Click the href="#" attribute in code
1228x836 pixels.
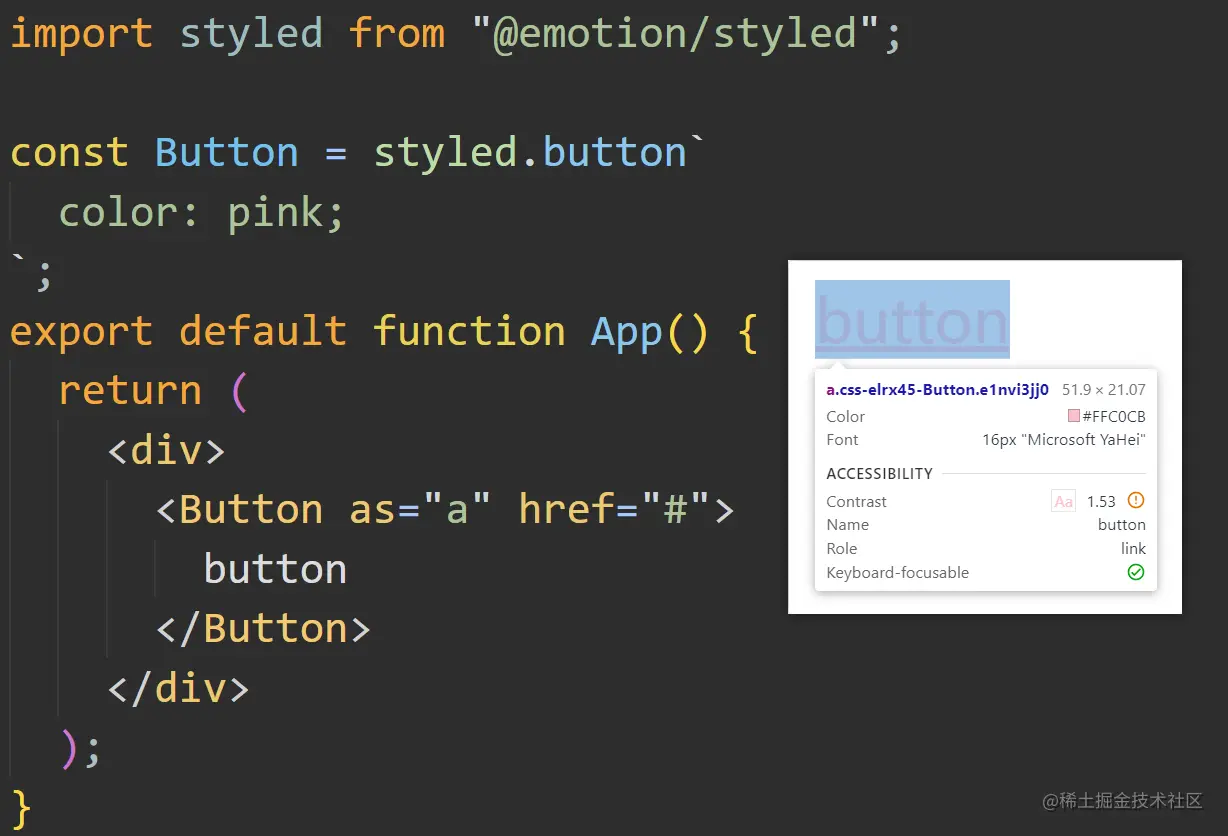[614, 509]
